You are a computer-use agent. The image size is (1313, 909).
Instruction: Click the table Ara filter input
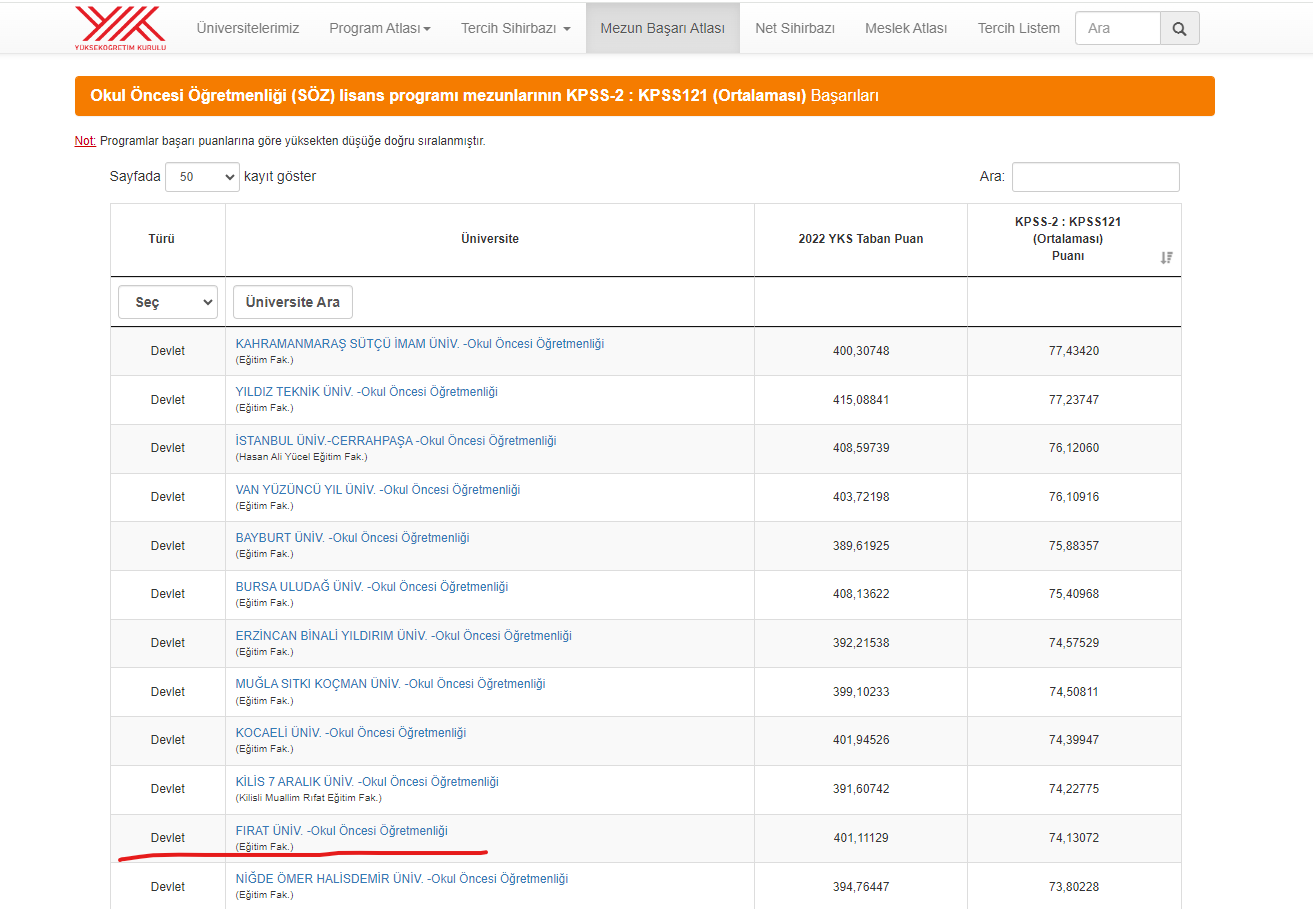click(1096, 177)
